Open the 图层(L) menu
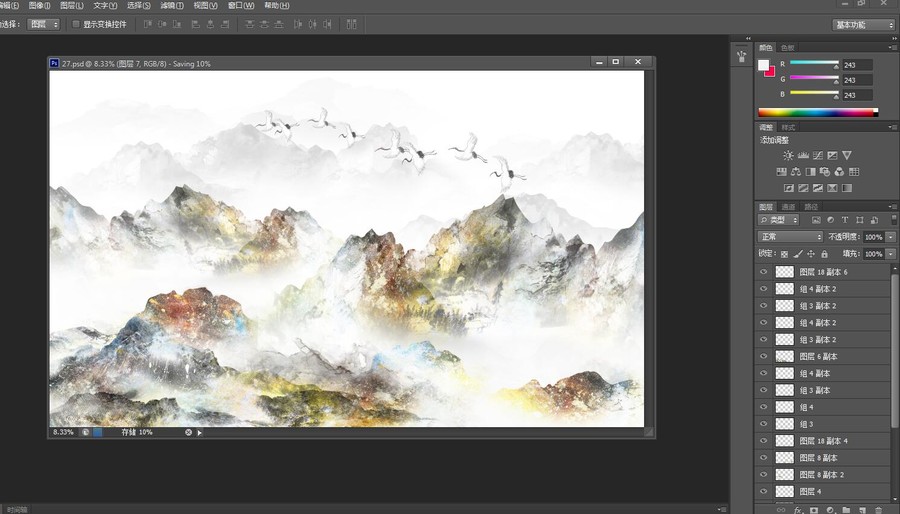The width and height of the screenshot is (900, 514). [x=72, y=5]
